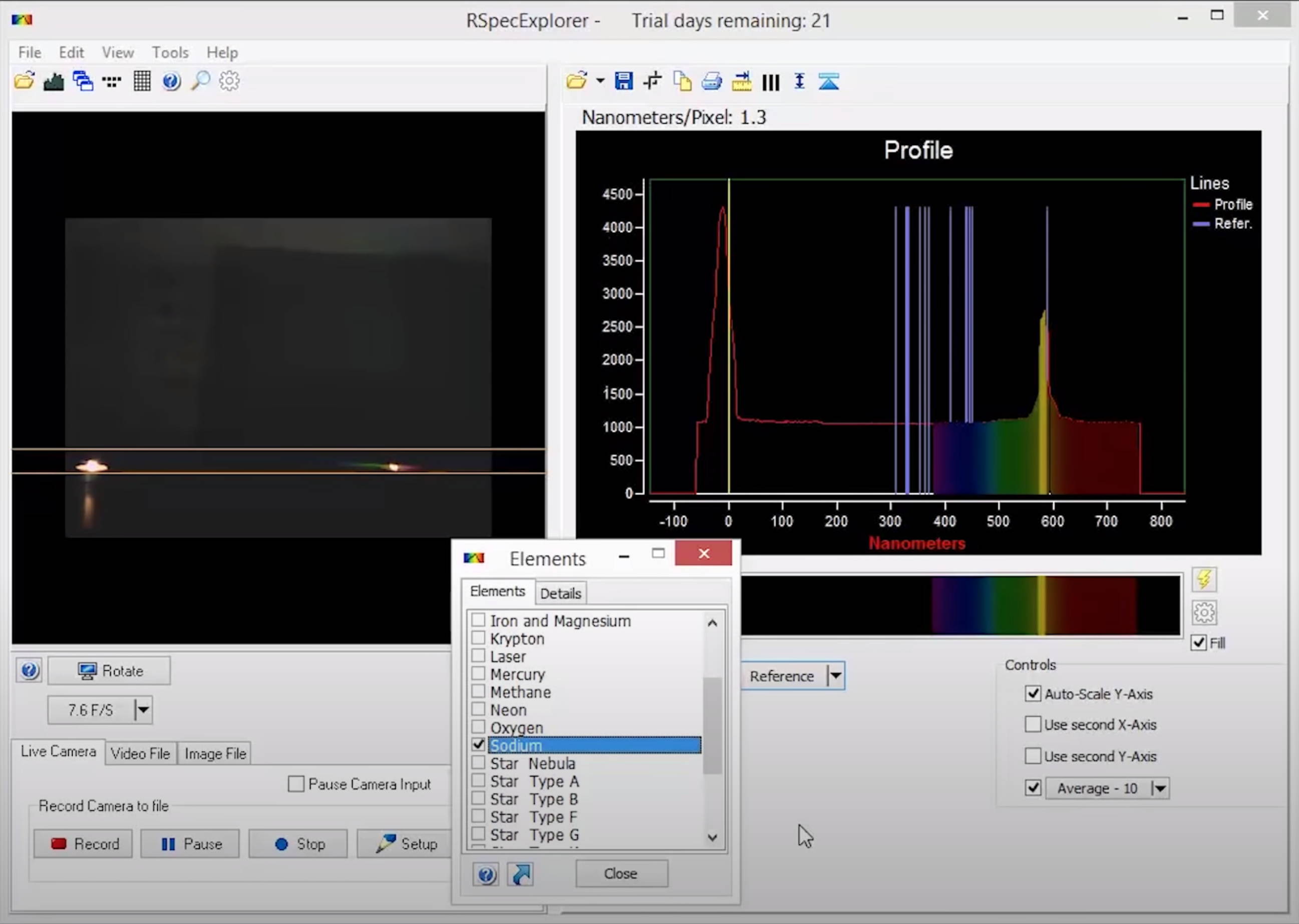
Task: Check the Mercury element
Action: coord(478,673)
